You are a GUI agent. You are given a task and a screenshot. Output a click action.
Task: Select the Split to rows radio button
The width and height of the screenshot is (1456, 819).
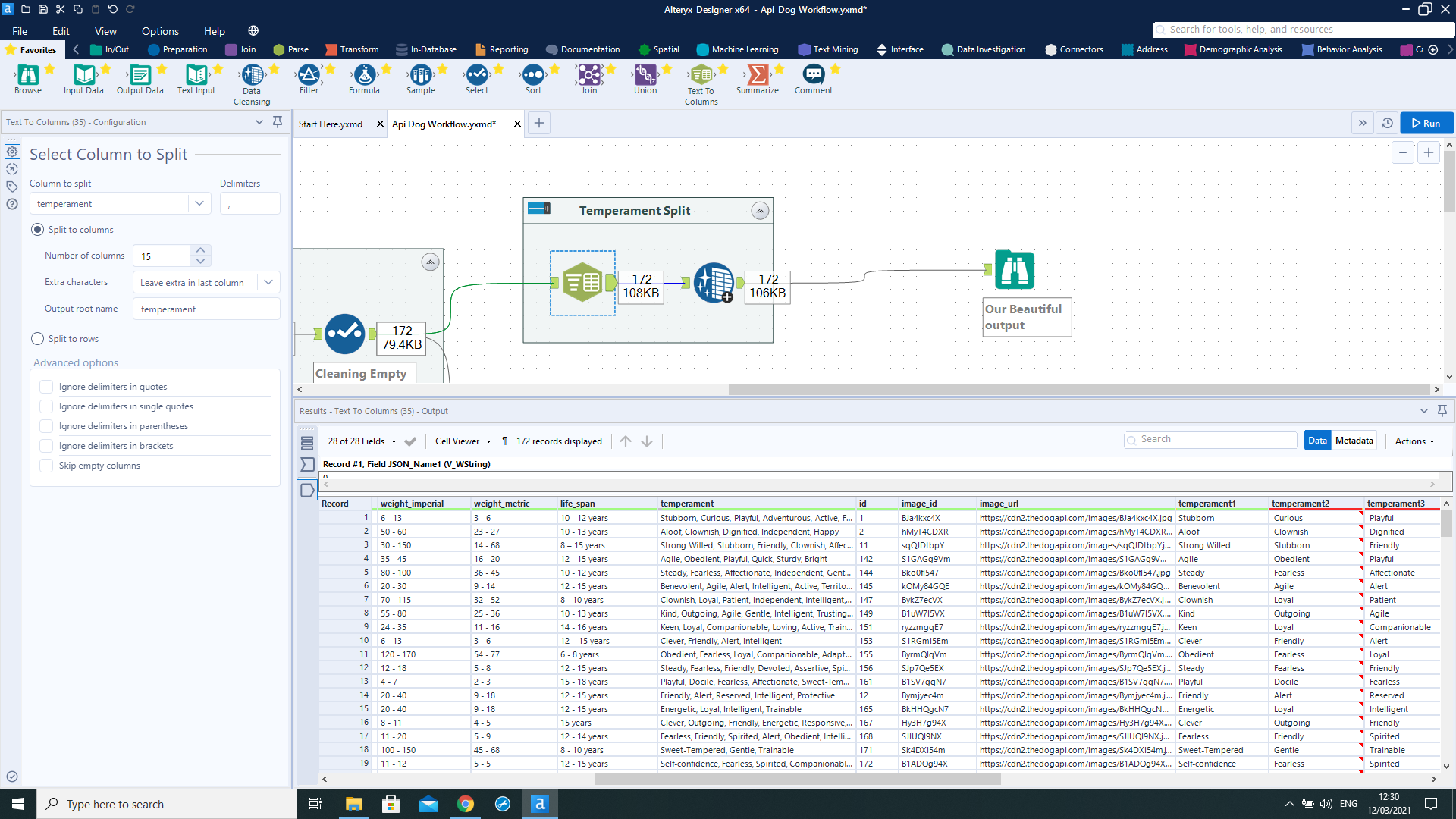coord(38,339)
